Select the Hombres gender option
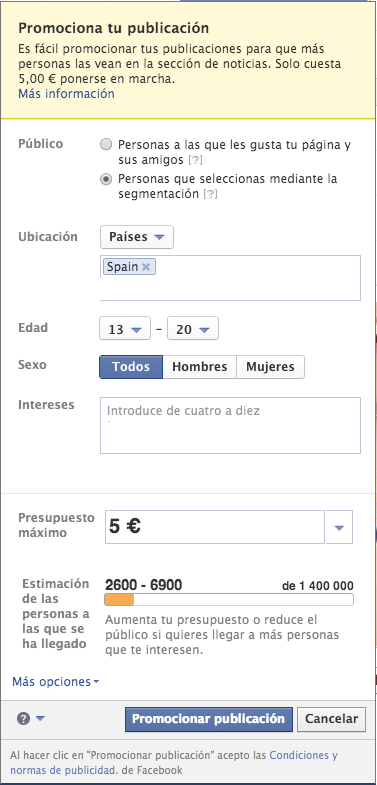 [200, 367]
